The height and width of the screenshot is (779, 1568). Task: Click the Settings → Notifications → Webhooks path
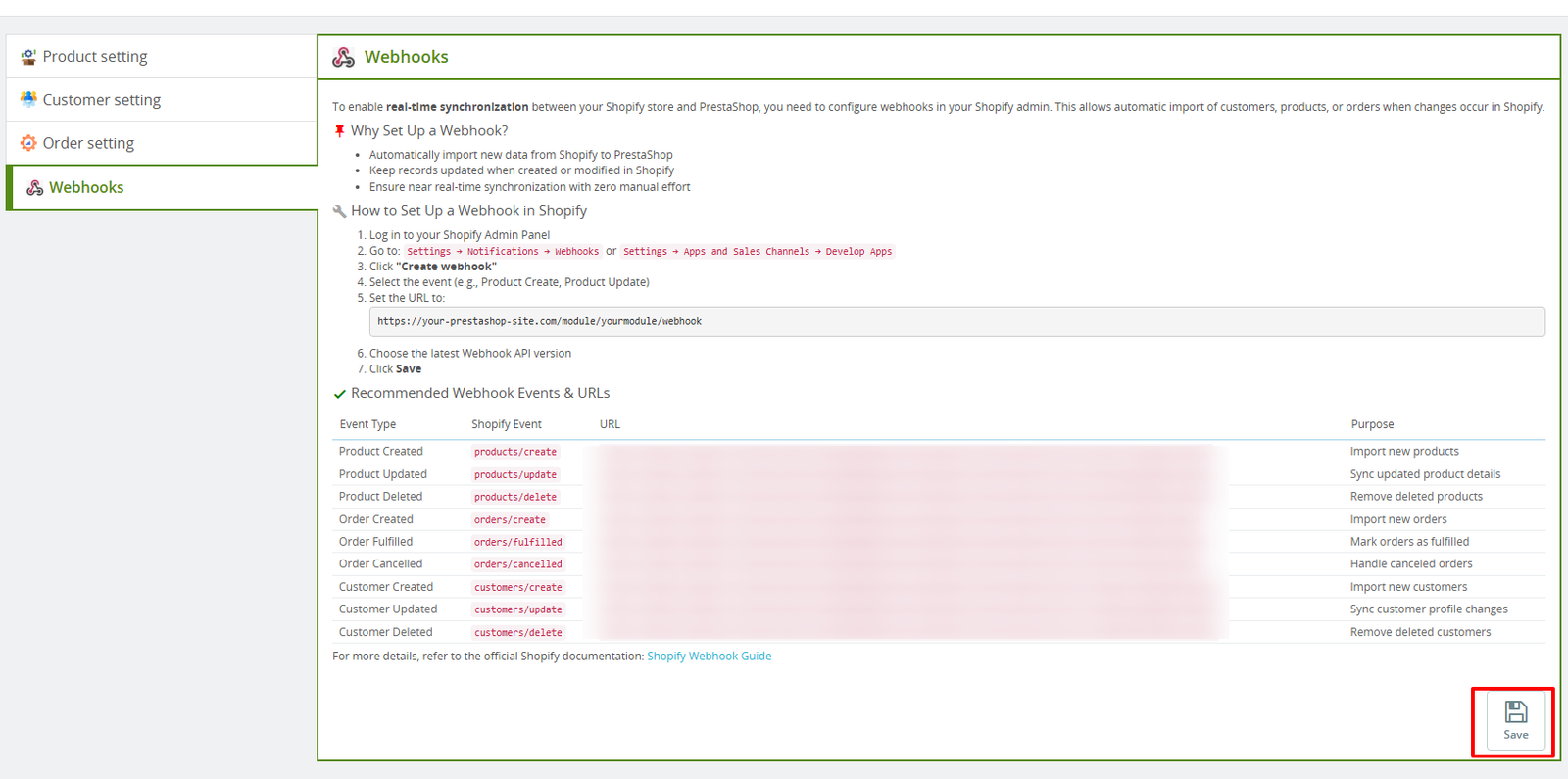(503, 252)
